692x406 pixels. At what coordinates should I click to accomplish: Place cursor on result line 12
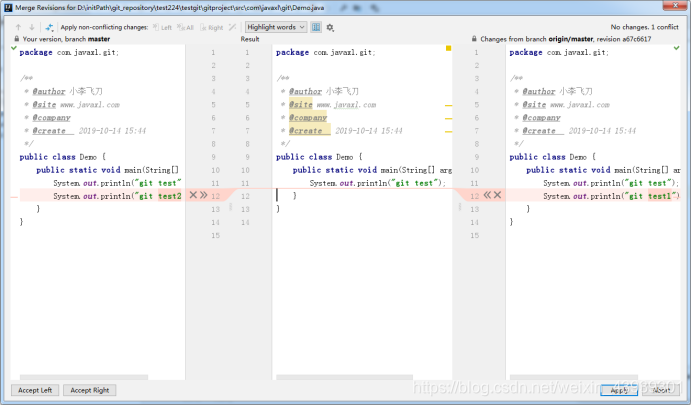click(x=362, y=195)
